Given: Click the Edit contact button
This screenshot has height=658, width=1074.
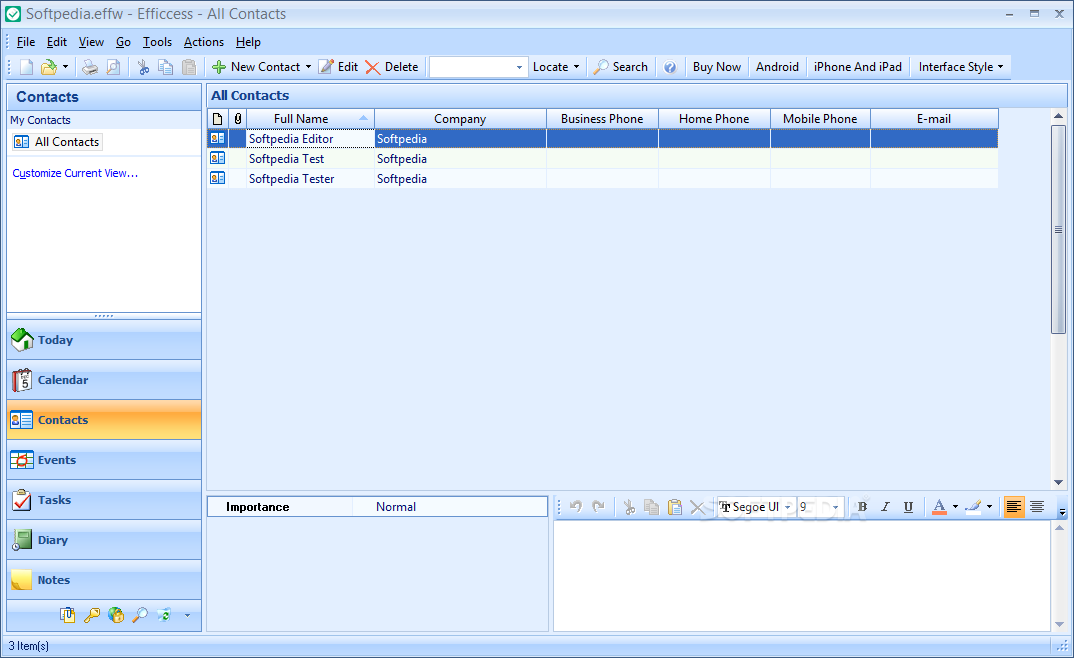Looking at the screenshot, I should click(x=338, y=67).
